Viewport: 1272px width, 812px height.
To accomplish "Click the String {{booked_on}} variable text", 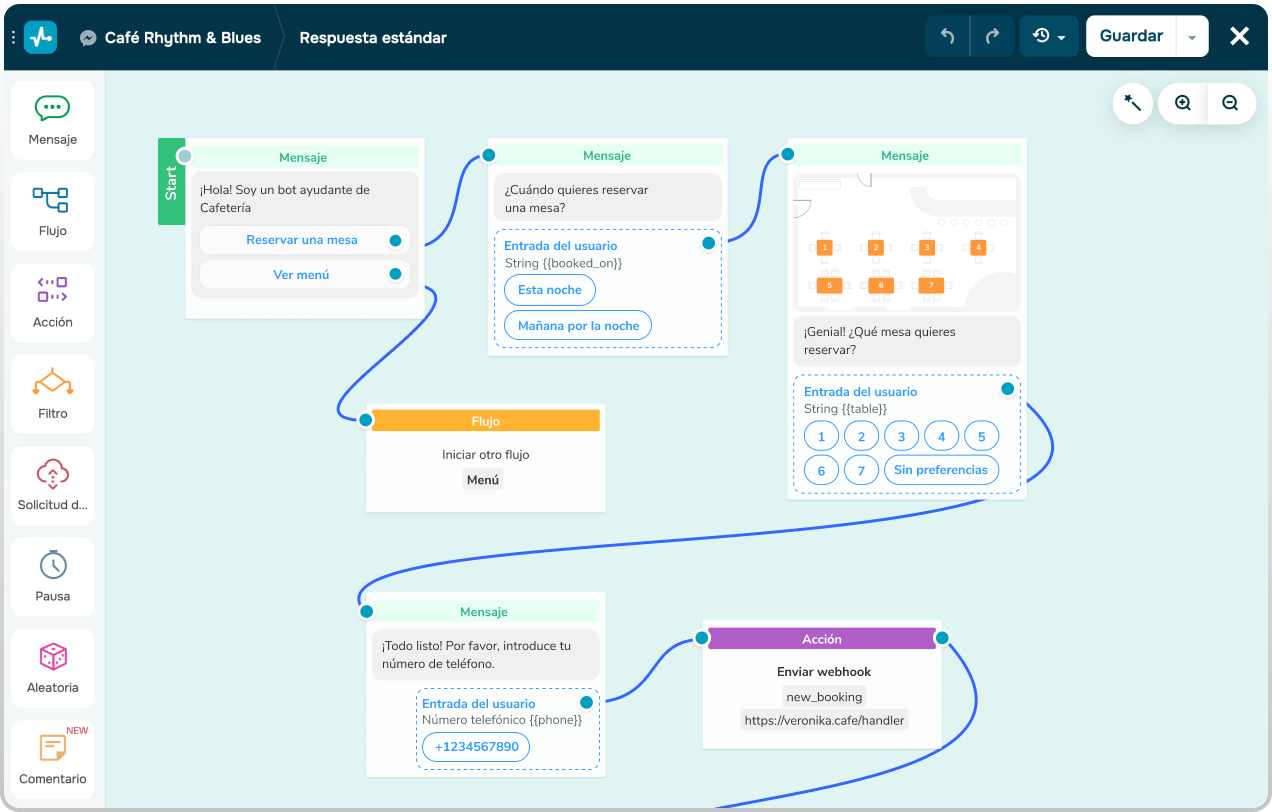I will (563, 263).
